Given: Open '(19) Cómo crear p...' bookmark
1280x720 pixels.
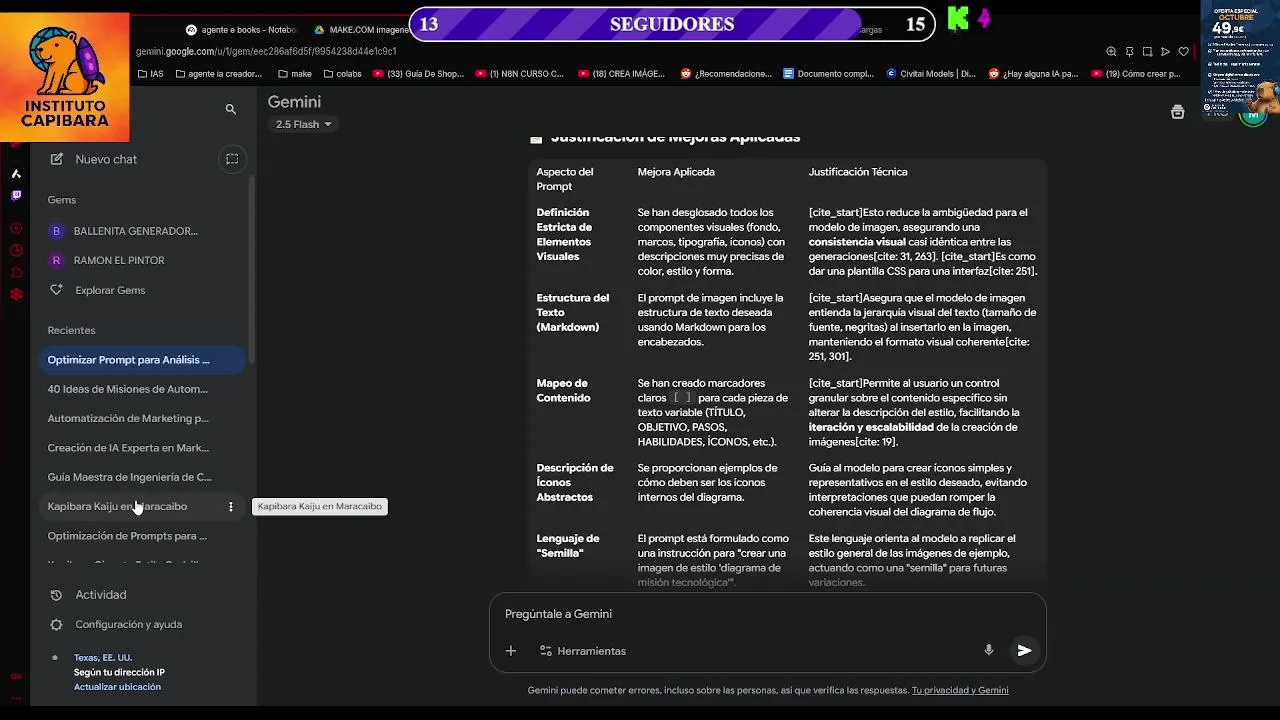Looking at the screenshot, I should pyautogui.click(x=1137, y=74).
